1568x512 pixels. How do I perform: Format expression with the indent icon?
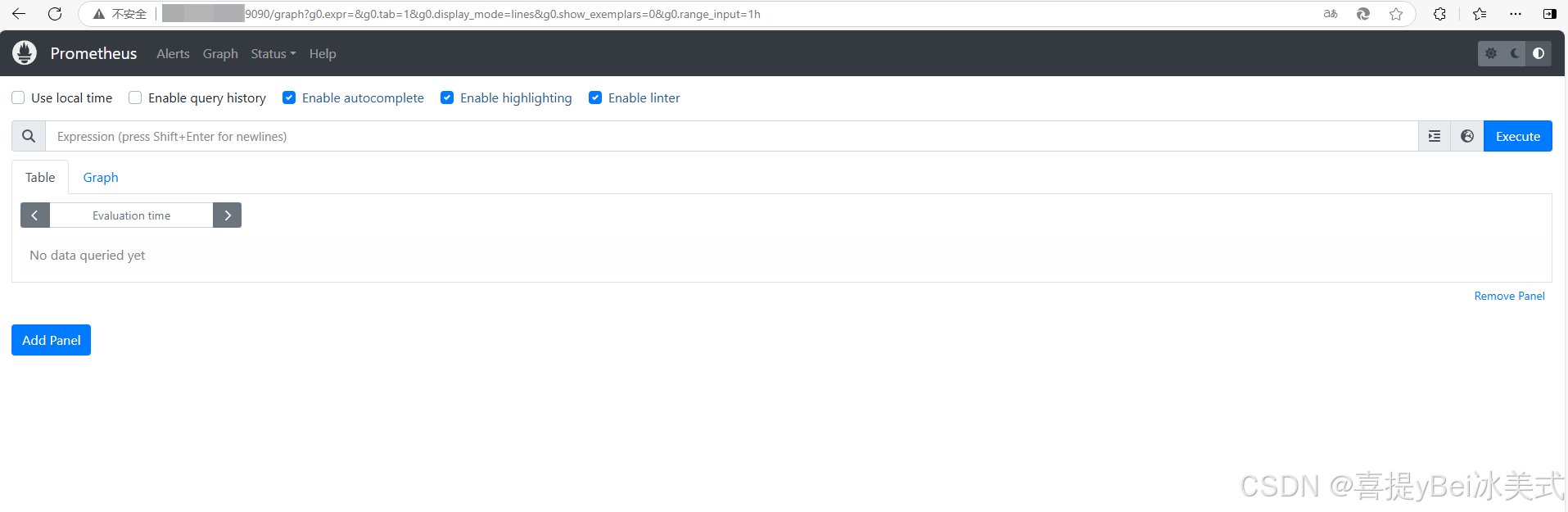tap(1435, 136)
